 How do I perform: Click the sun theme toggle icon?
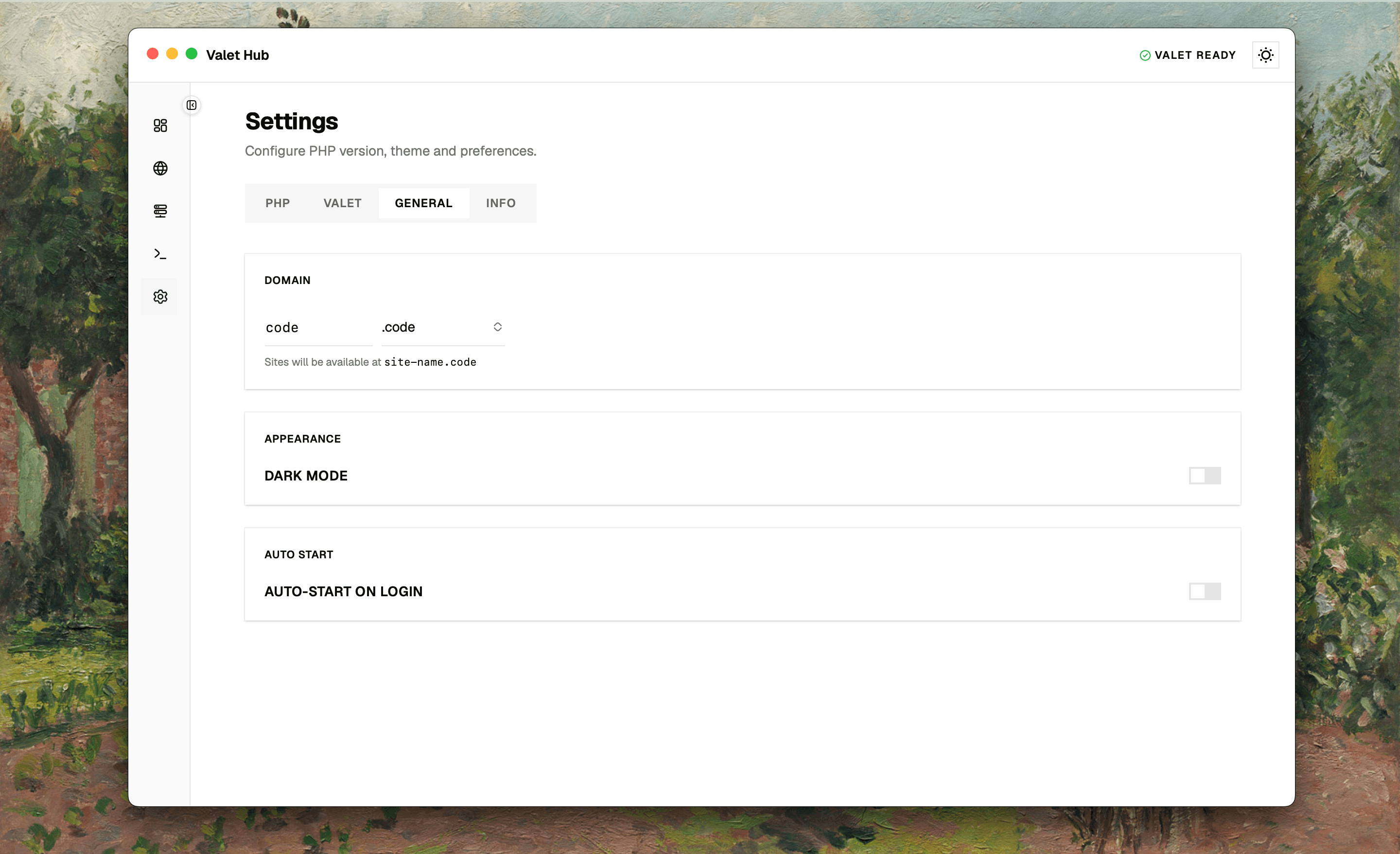click(1265, 55)
